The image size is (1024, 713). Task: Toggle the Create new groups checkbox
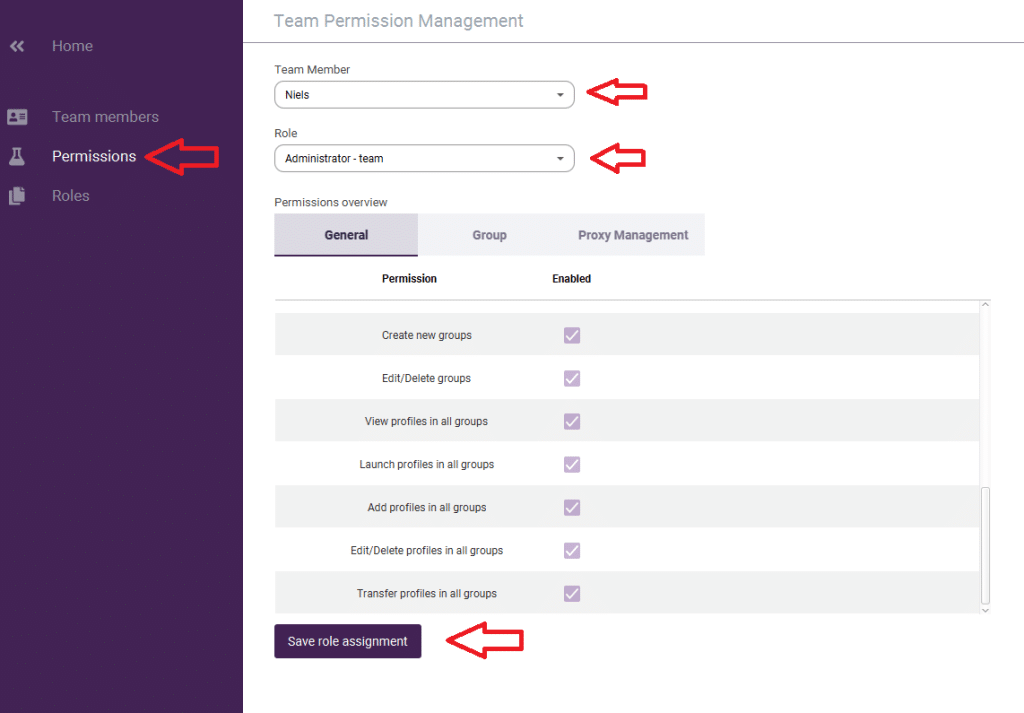coord(571,335)
